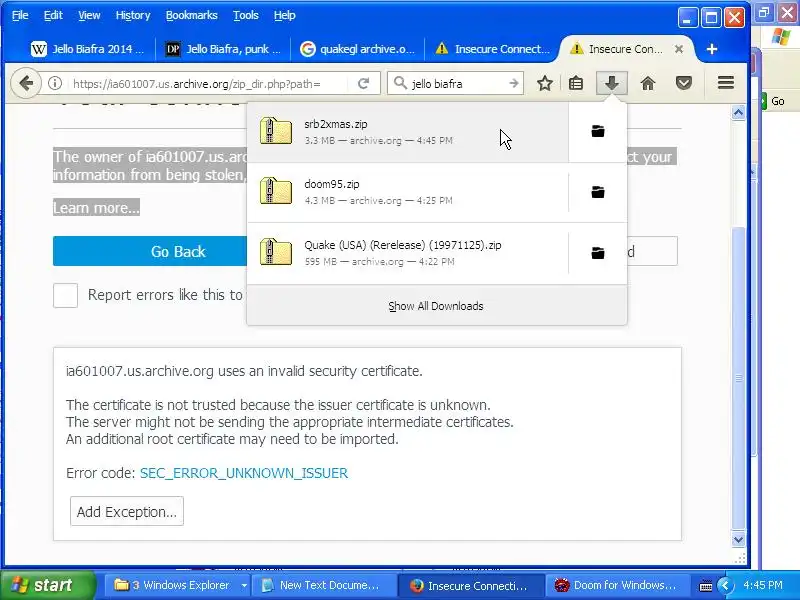The width and height of the screenshot is (800, 600).
Task: Open the History menu
Action: (133, 15)
